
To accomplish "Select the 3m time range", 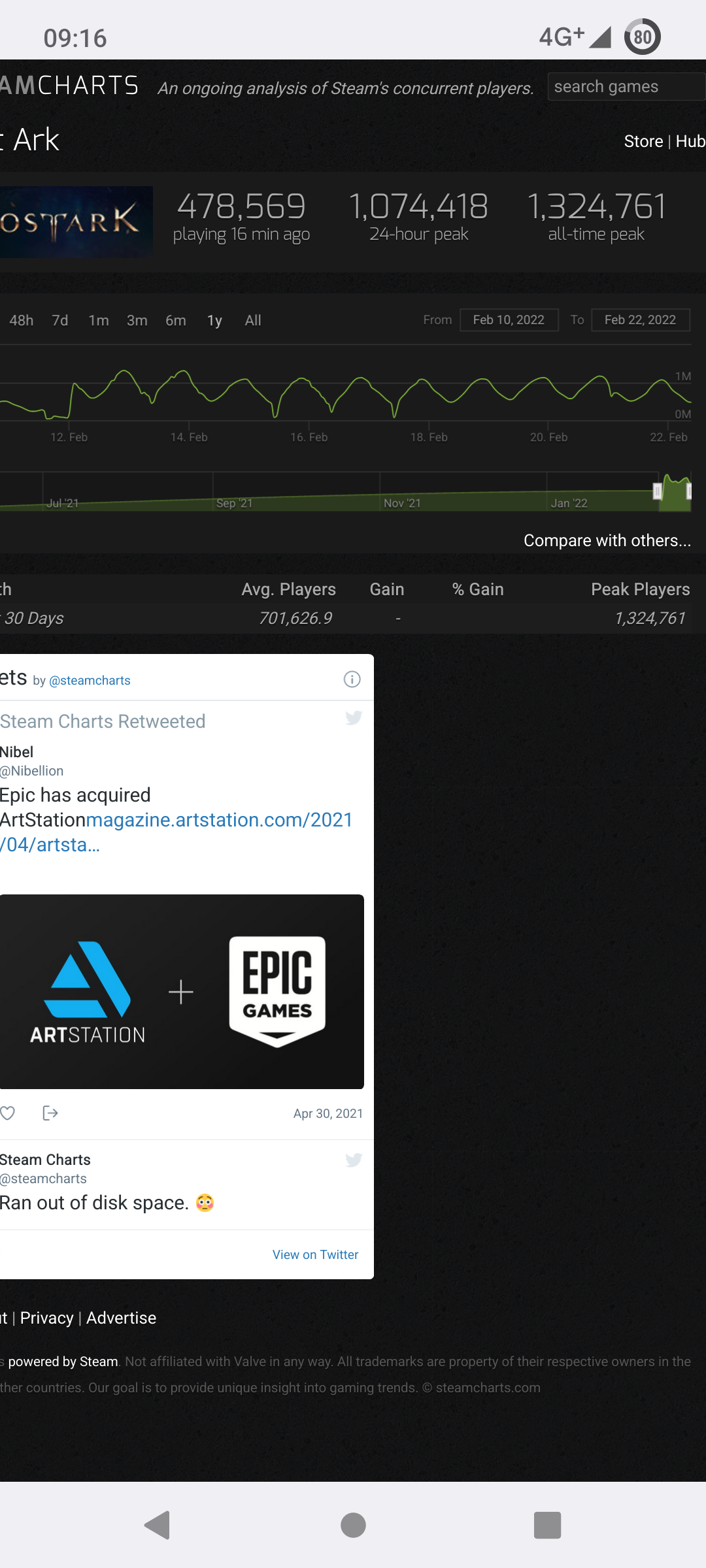I will coord(137,320).
